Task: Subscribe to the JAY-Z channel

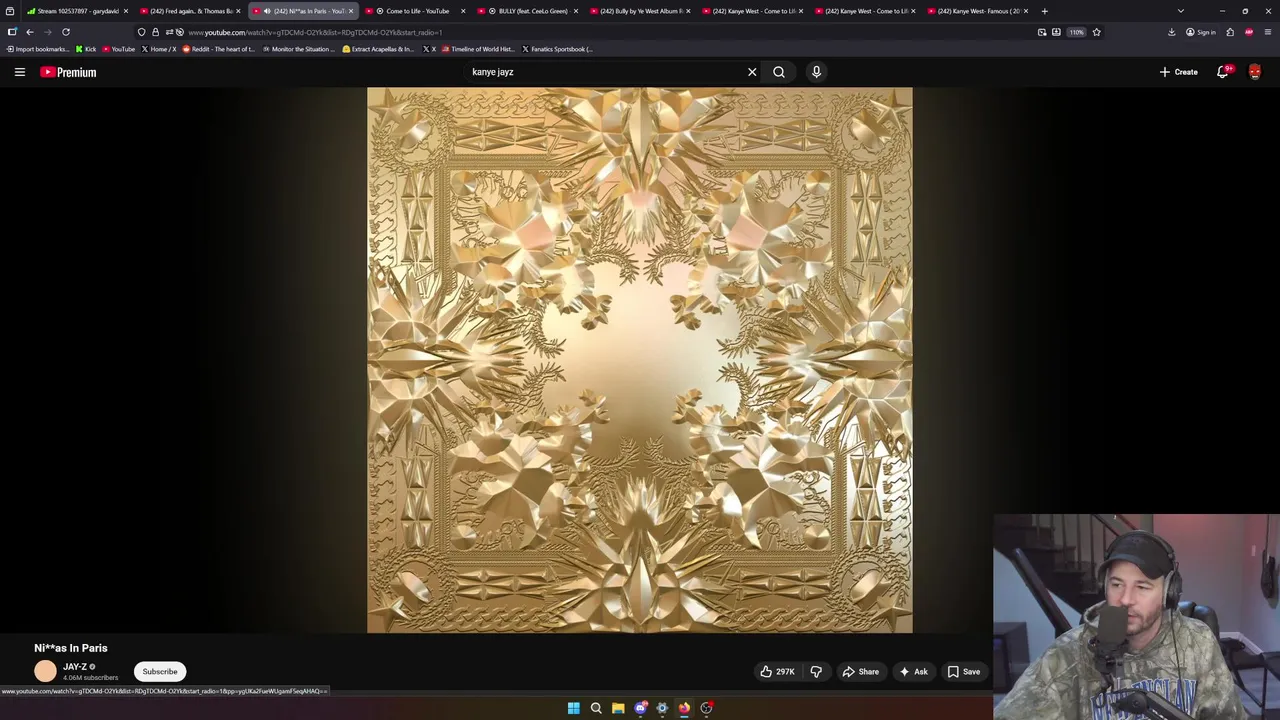Action: 160,672
